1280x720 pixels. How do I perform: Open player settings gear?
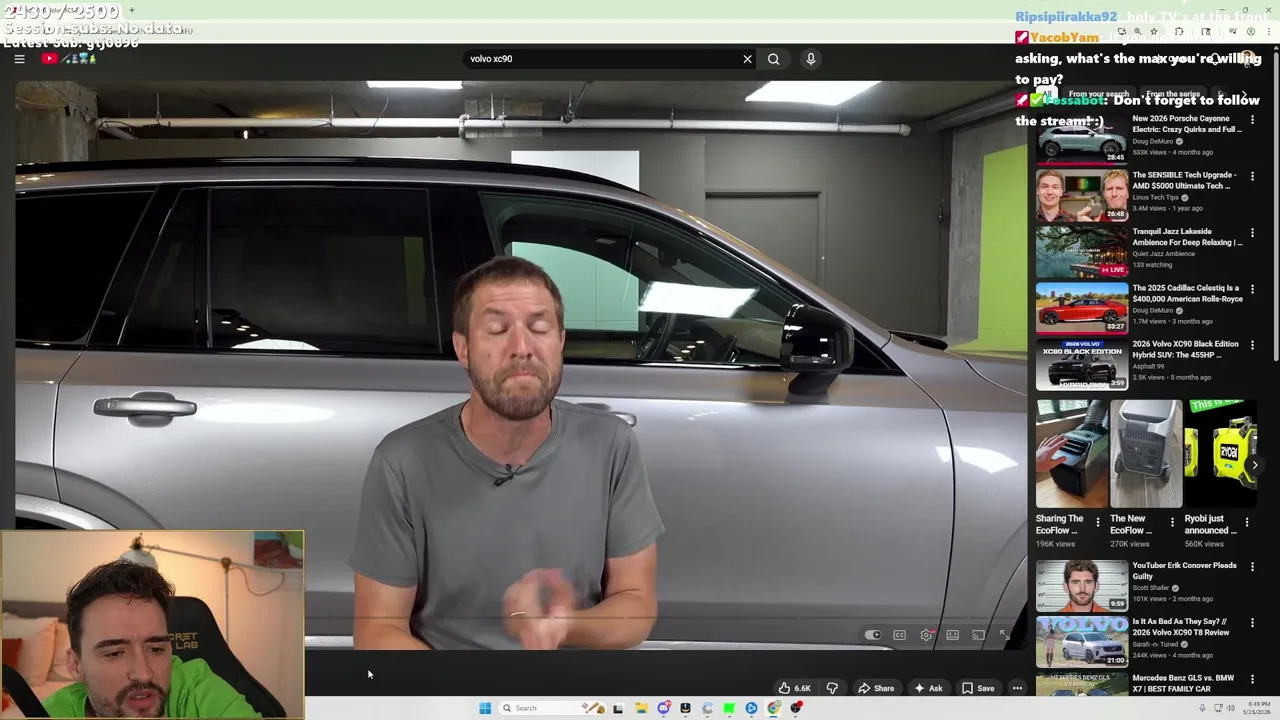(926, 635)
